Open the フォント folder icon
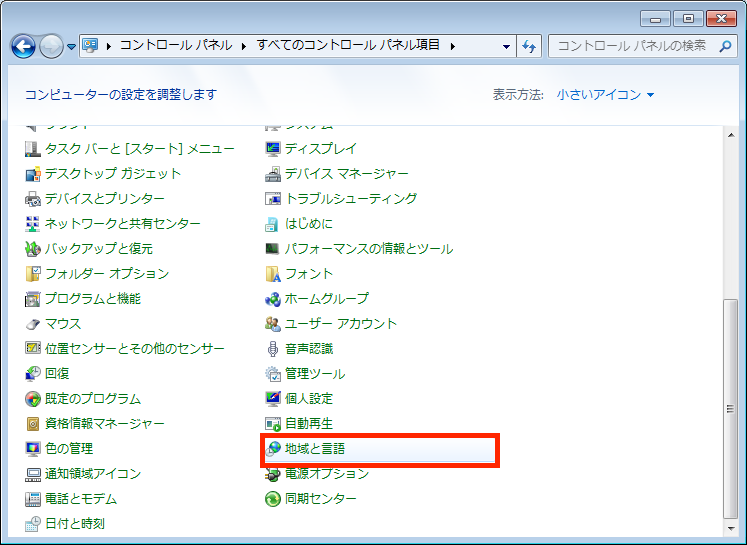The width and height of the screenshot is (747, 545). (x=273, y=274)
